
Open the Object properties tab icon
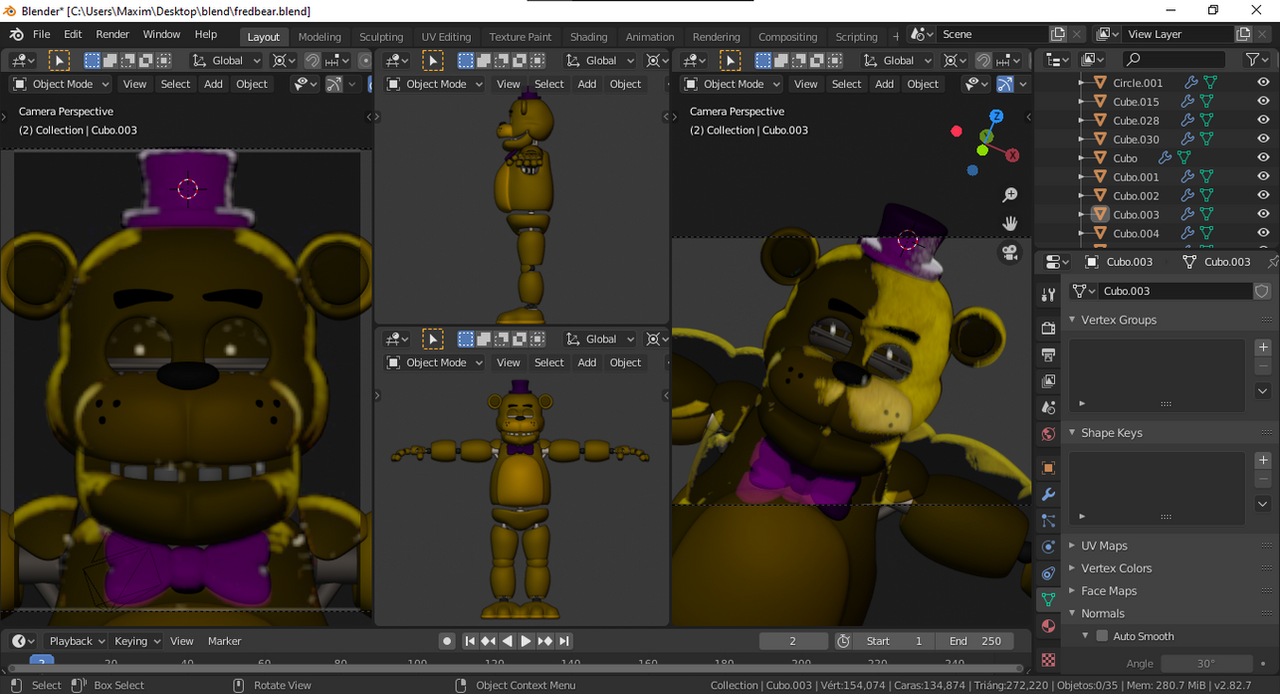[1048, 468]
